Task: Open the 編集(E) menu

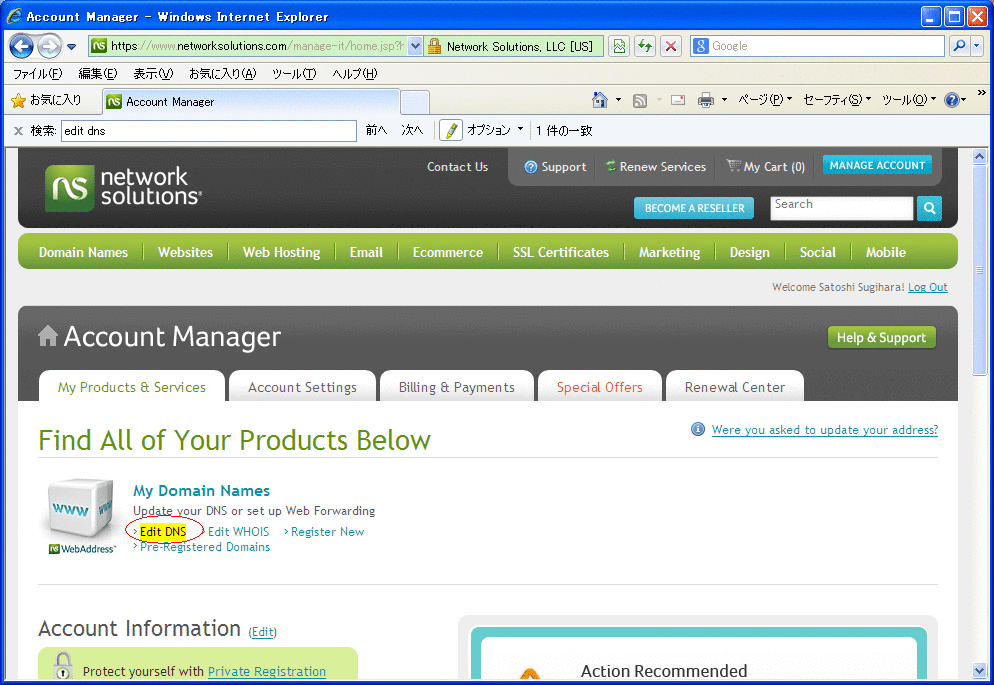Action: point(98,74)
